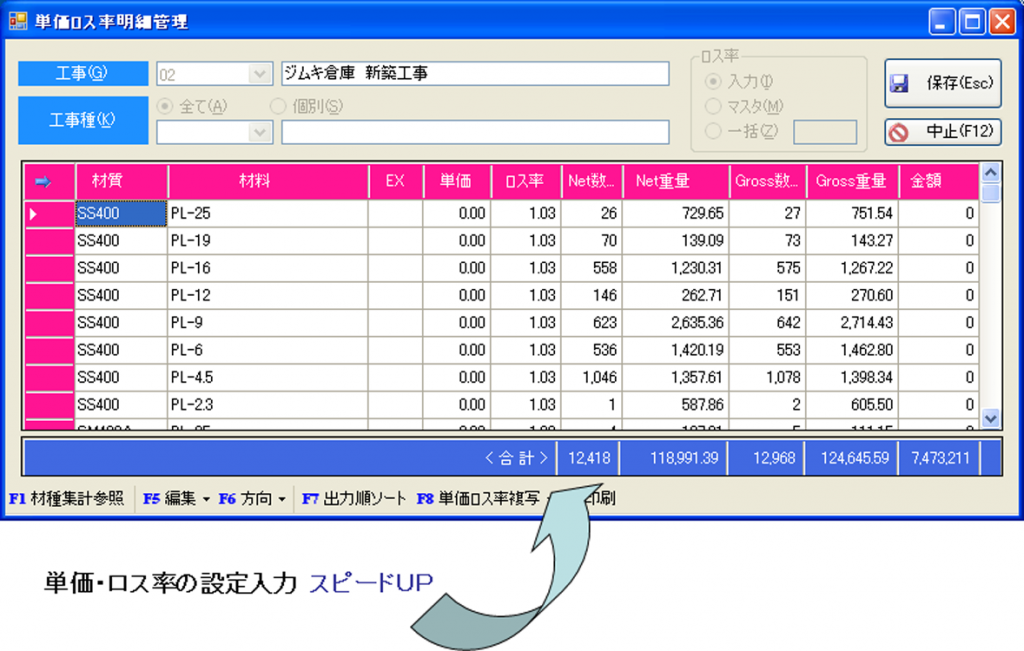The height and width of the screenshot is (651, 1024).
Task: Open the 工事 code dropdown showing 02
Action: tap(260, 74)
